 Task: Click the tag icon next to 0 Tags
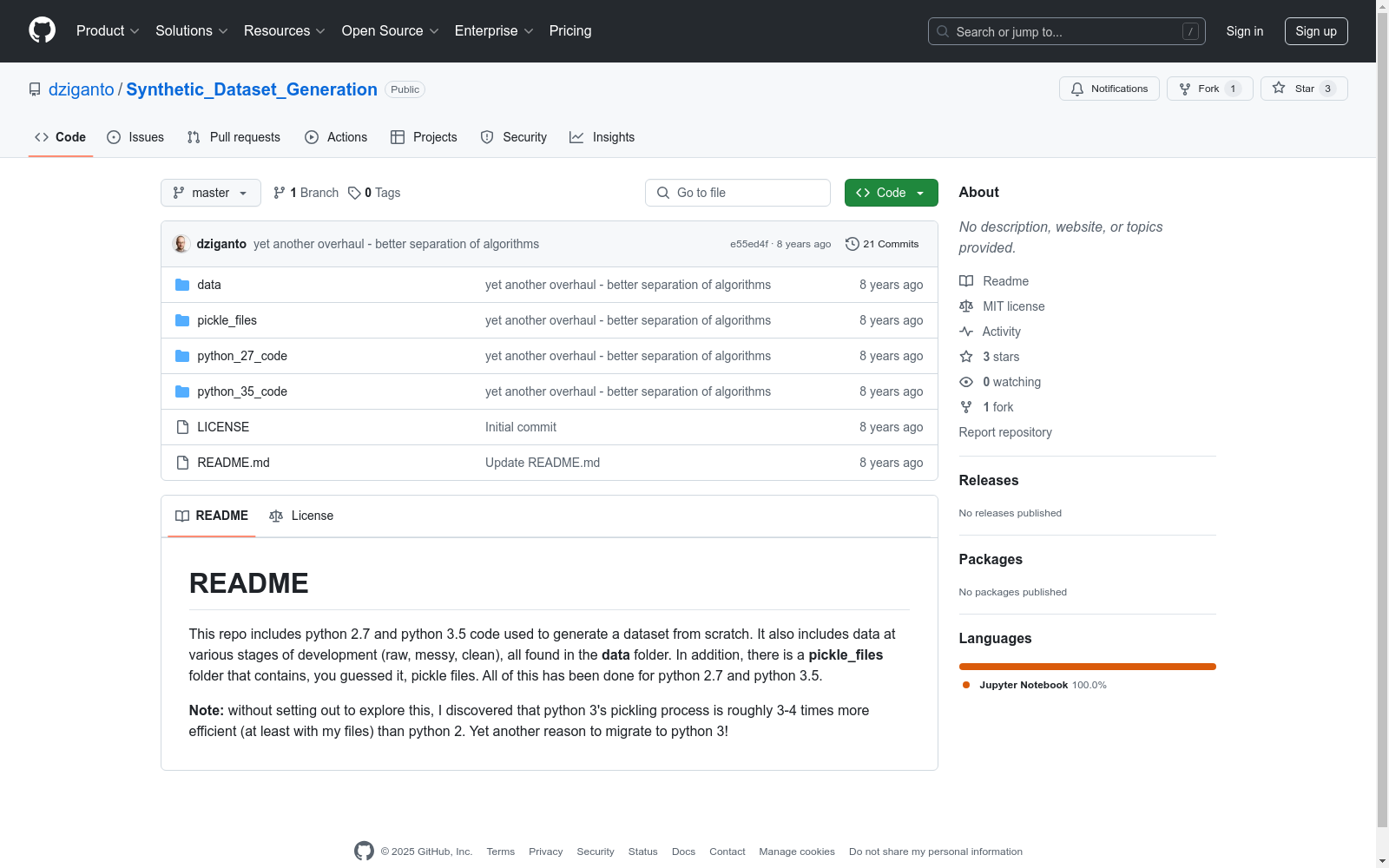pos(354,193)
